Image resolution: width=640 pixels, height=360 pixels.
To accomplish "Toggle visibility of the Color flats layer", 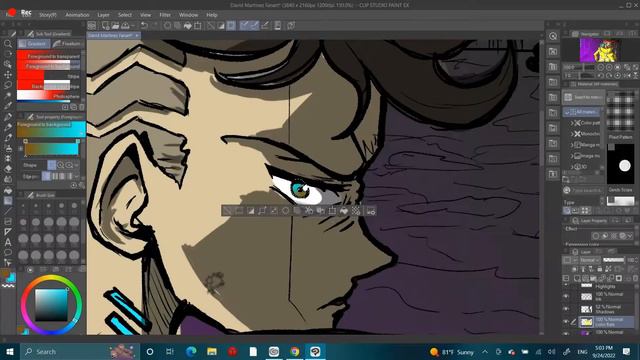I will coord(566,322).
